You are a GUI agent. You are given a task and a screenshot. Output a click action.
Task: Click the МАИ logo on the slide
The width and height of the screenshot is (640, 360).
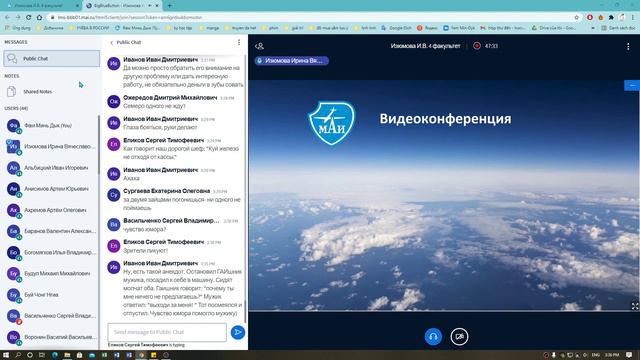click(x=331, y=123)
